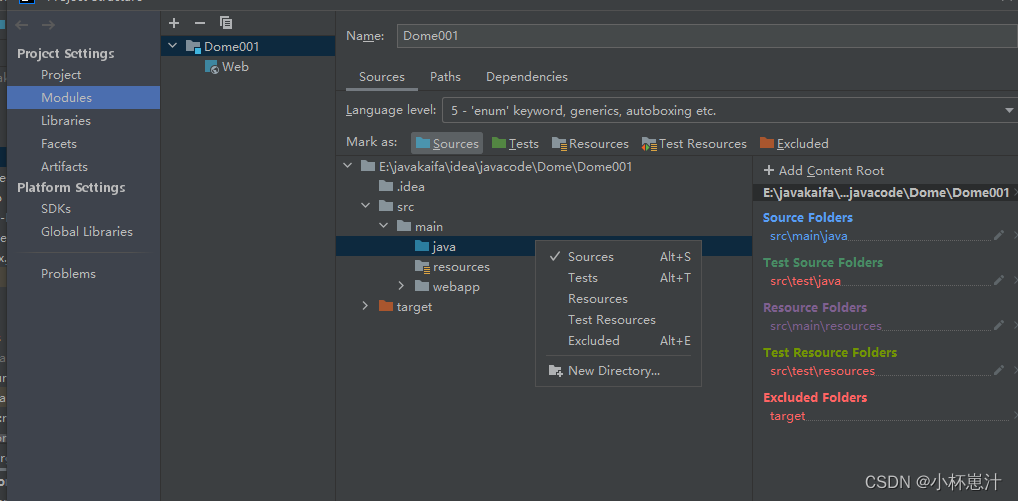Click the resources folder icon in the tree

click(422, 267)
